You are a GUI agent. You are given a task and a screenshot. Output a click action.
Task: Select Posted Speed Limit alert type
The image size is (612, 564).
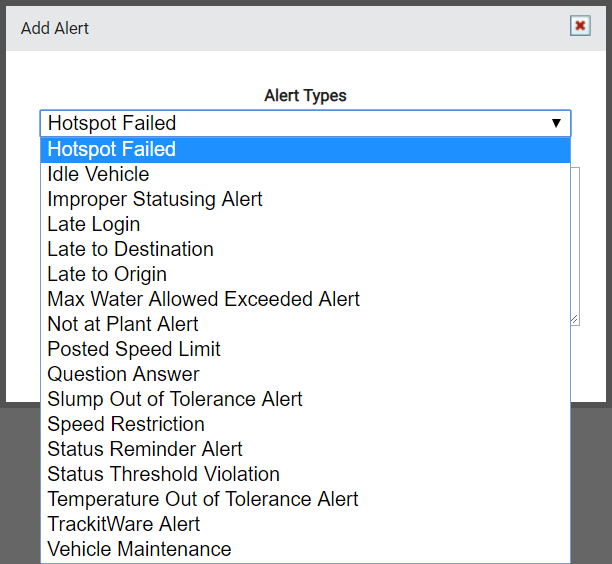(x=305, y=349)
